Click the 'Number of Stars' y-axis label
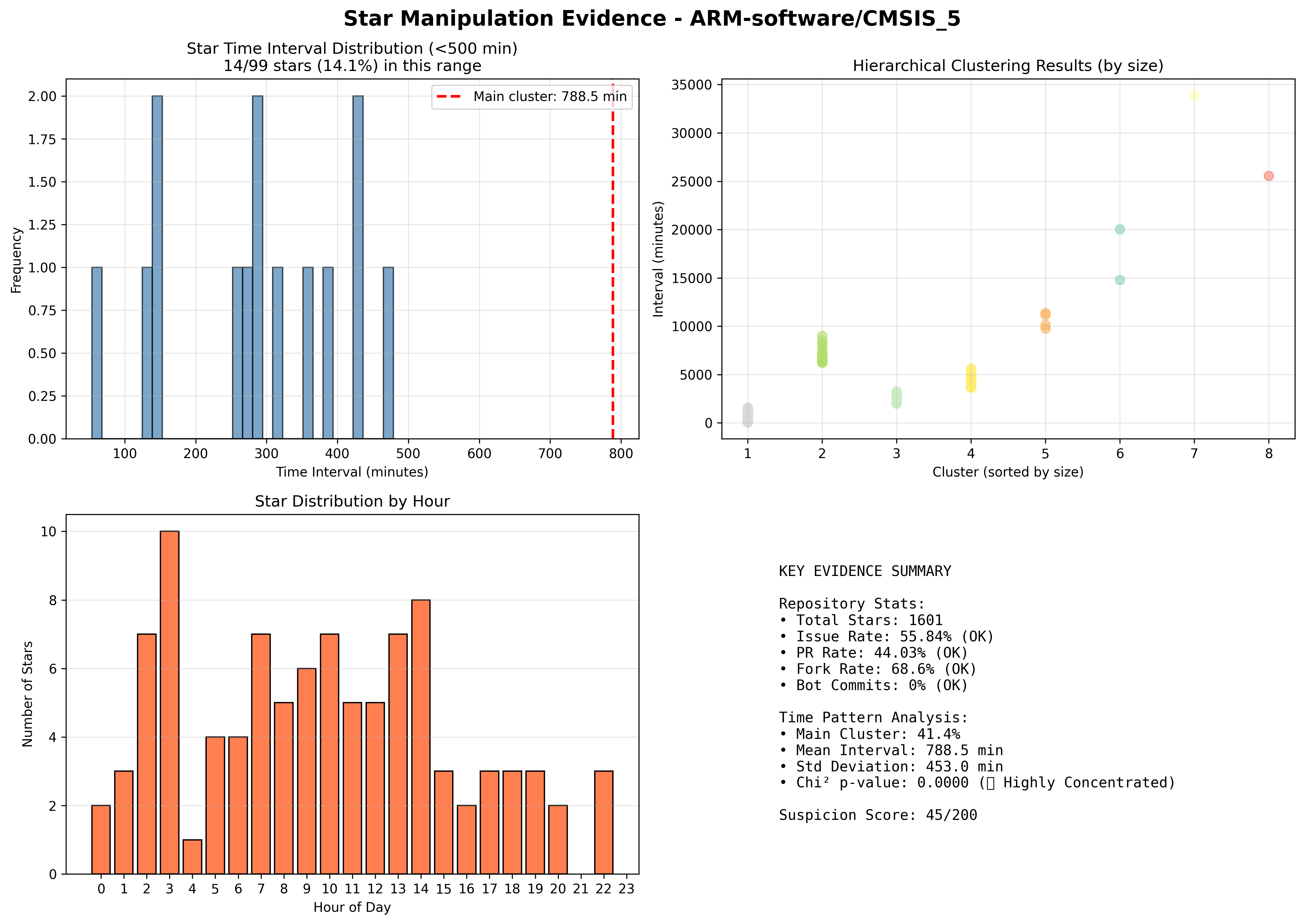This screenshot has width=1304, height=924. 27,694
